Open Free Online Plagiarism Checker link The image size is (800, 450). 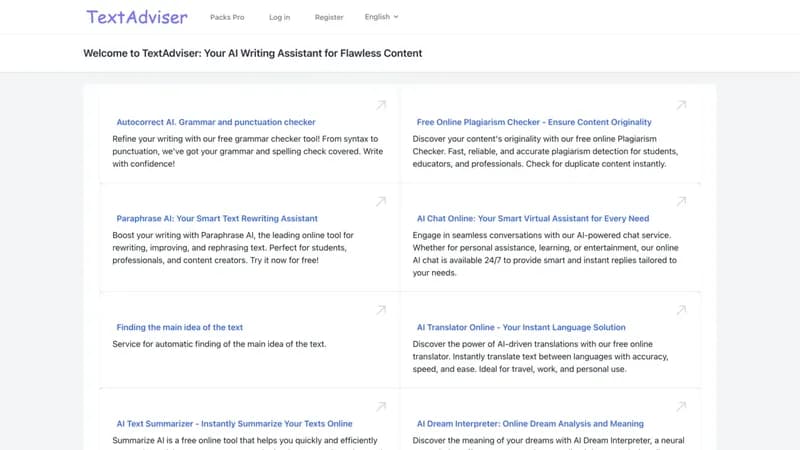534,122
